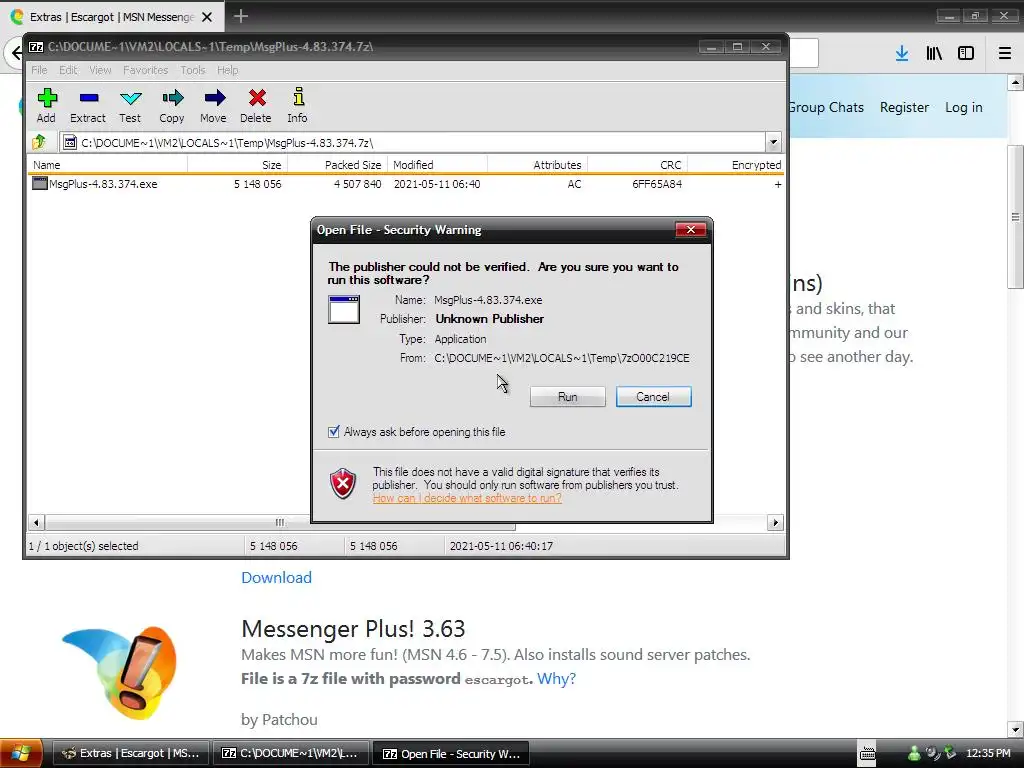Click 7-Zip scrollbar left arrow
The width and height of the screenshot is (1024, 768).
point(36,522)
